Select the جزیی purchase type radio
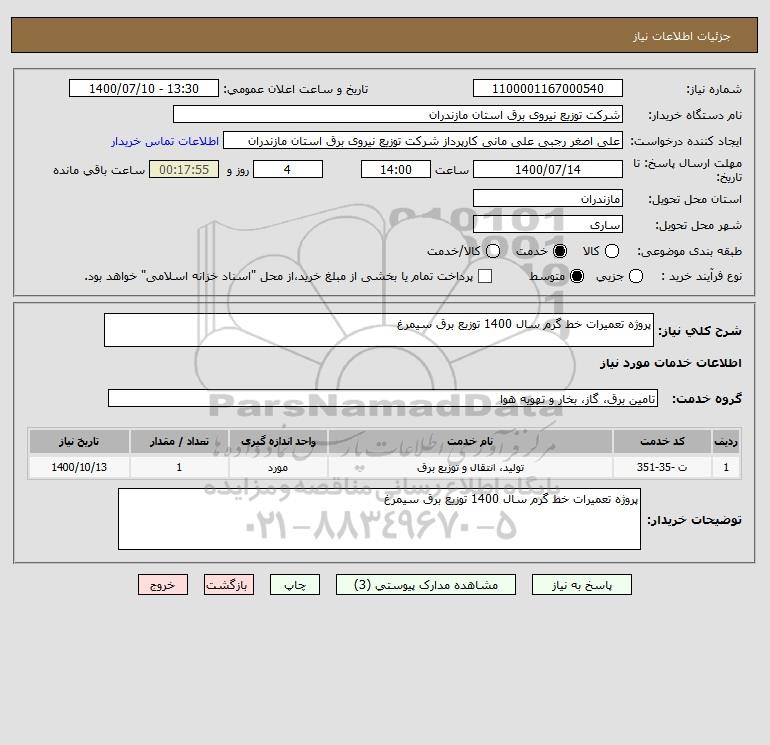770x745 pixels. click(x=635, y=276)
